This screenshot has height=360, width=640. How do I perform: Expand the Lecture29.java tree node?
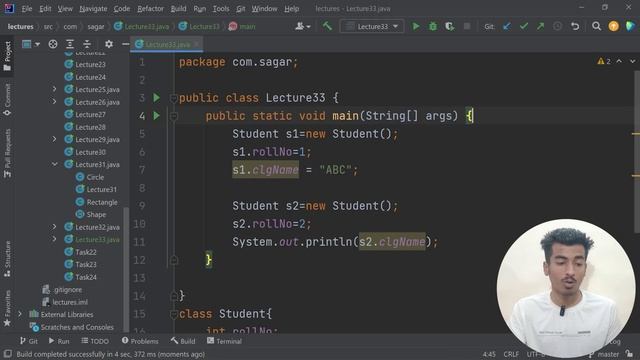(54, 139)
